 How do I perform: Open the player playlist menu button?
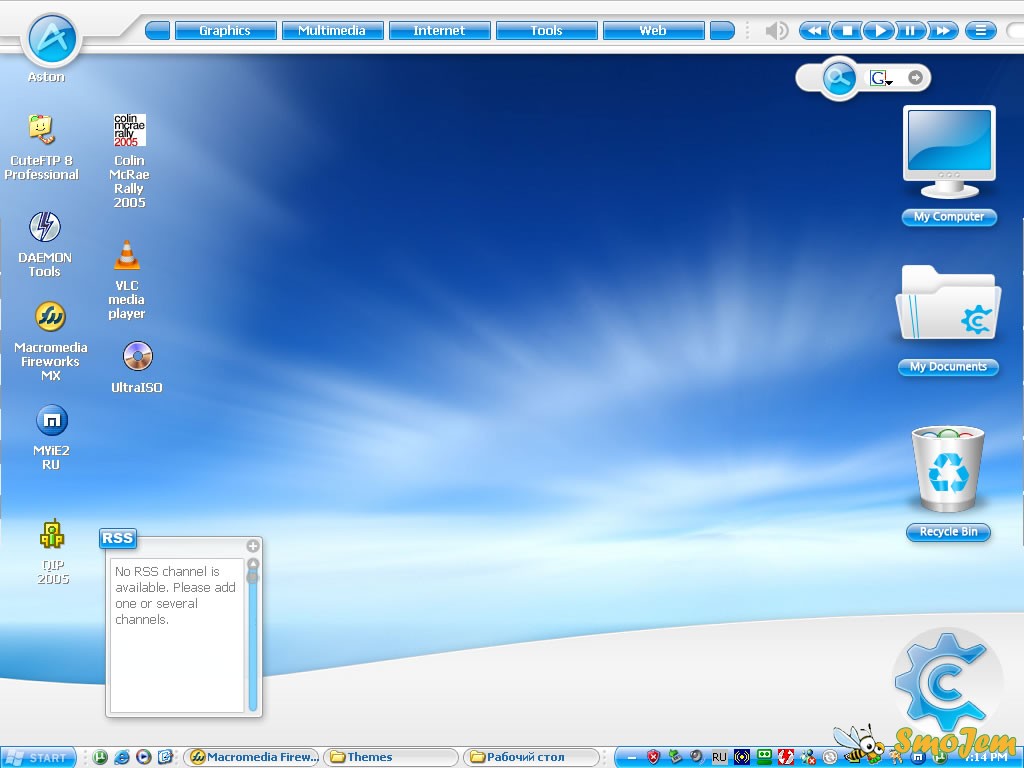point(981,31)
